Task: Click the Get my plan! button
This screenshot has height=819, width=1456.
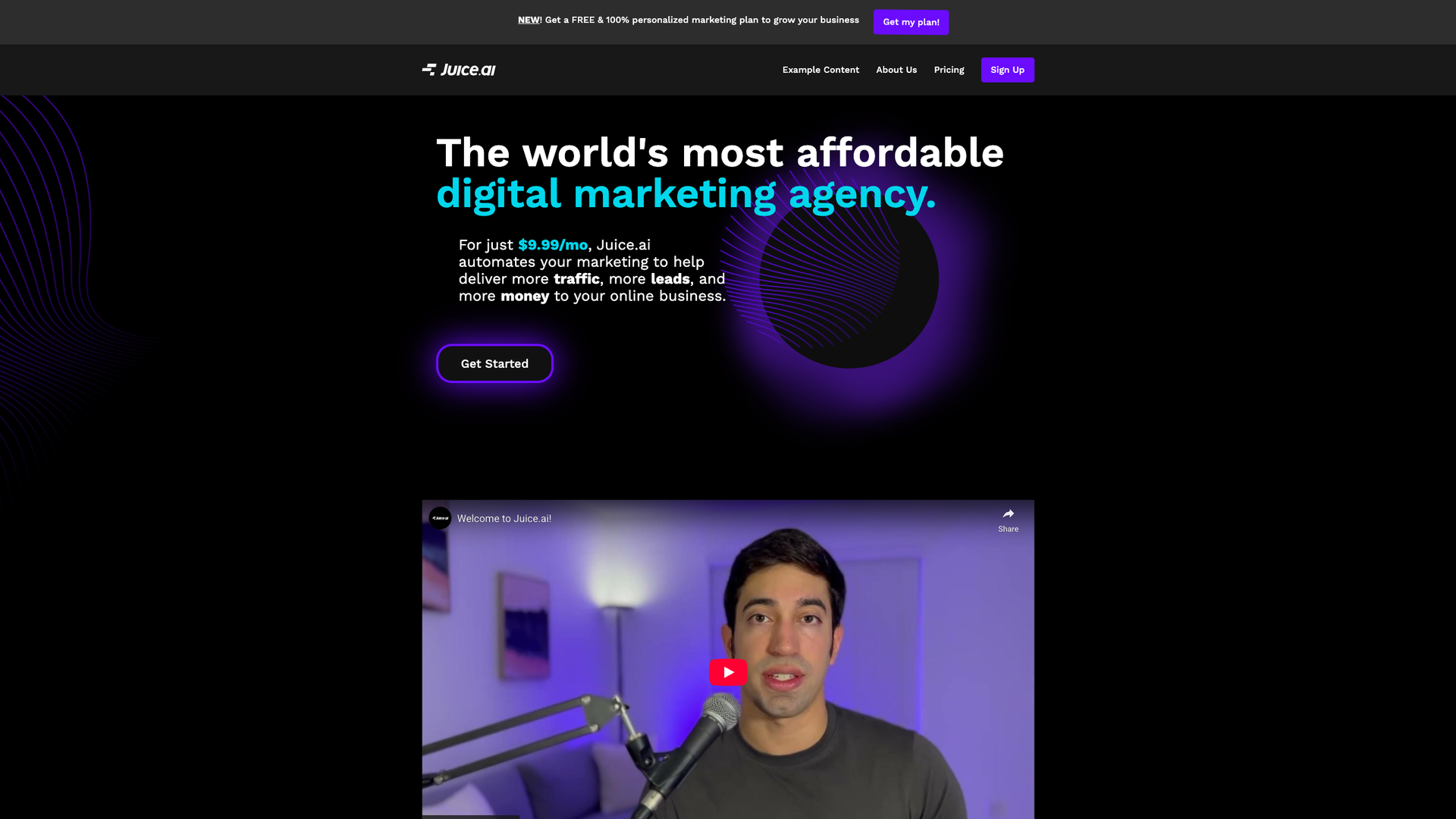Action: 911,22
